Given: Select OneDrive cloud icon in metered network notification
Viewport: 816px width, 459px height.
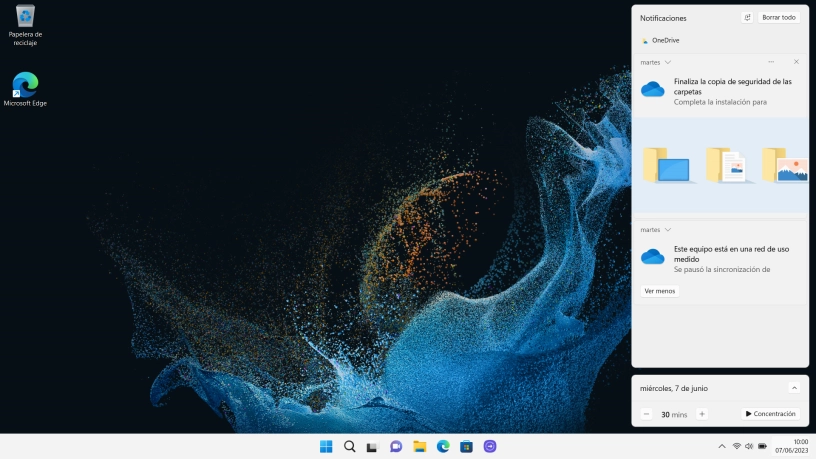Looking at the screenshot, I should click(x=653, y=257).
